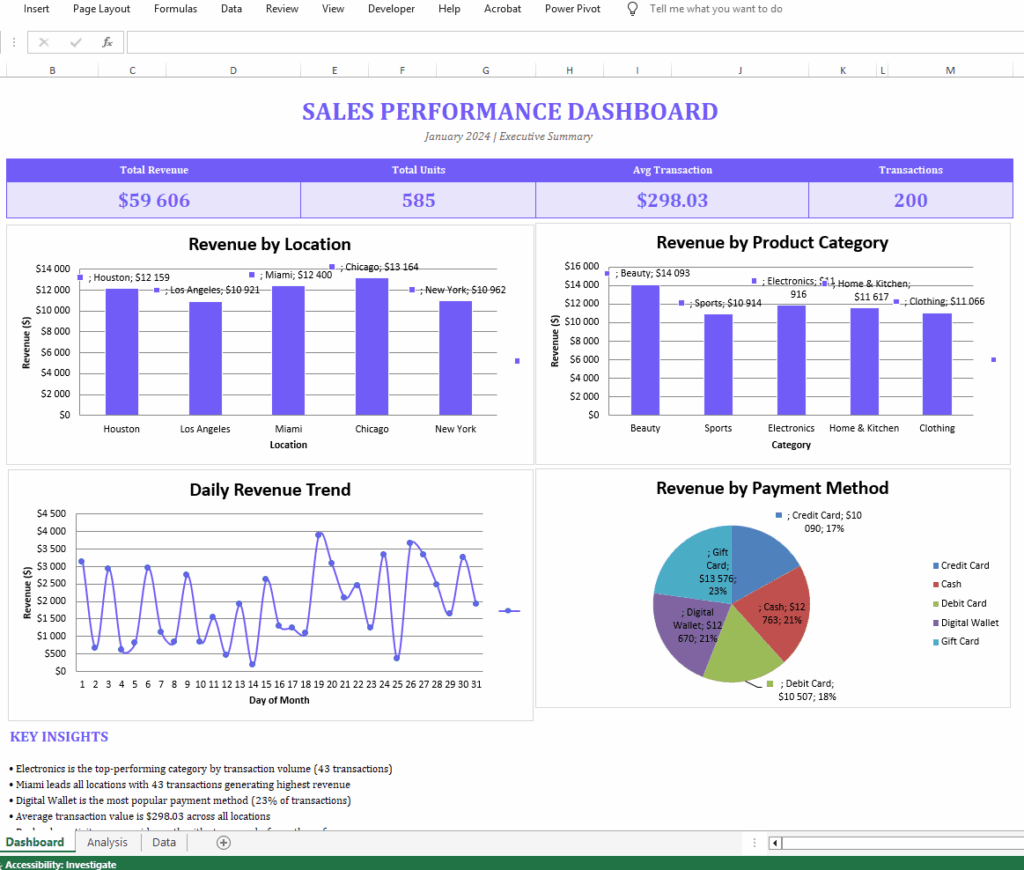The image size is (1024, 870).
Task: Open the Power Pivot ribbon tab
Action: point(572,9)
